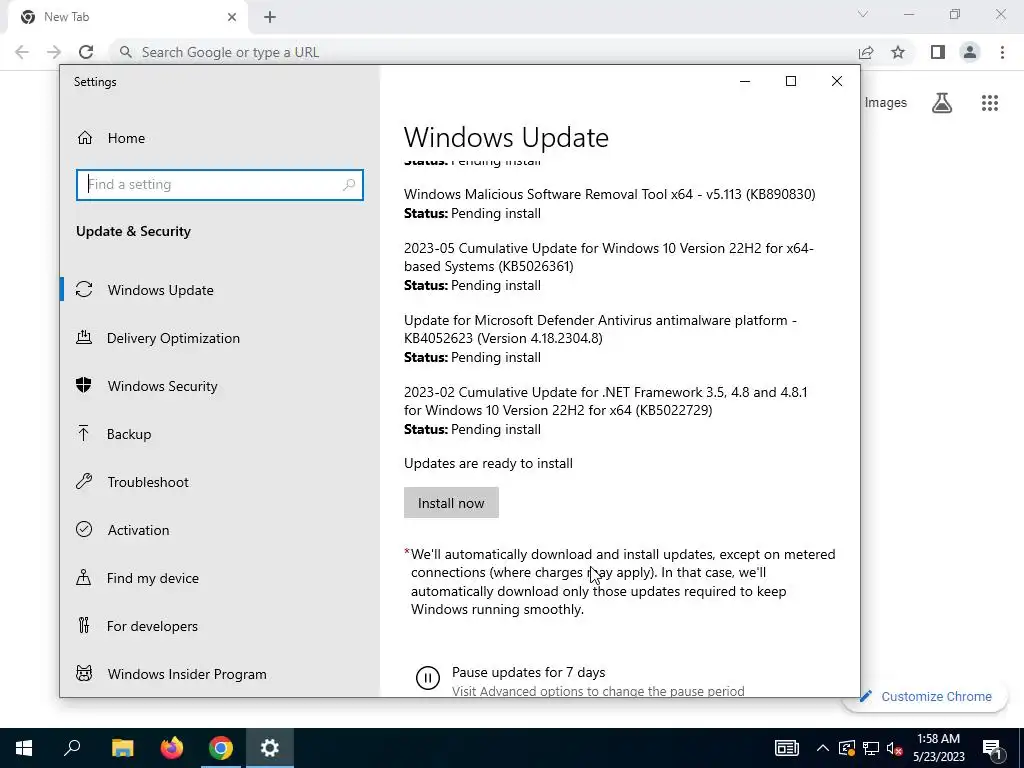Click the Windows Update heading
The width and height of the screenshot is (1024, 768).
tap(506, 137)
